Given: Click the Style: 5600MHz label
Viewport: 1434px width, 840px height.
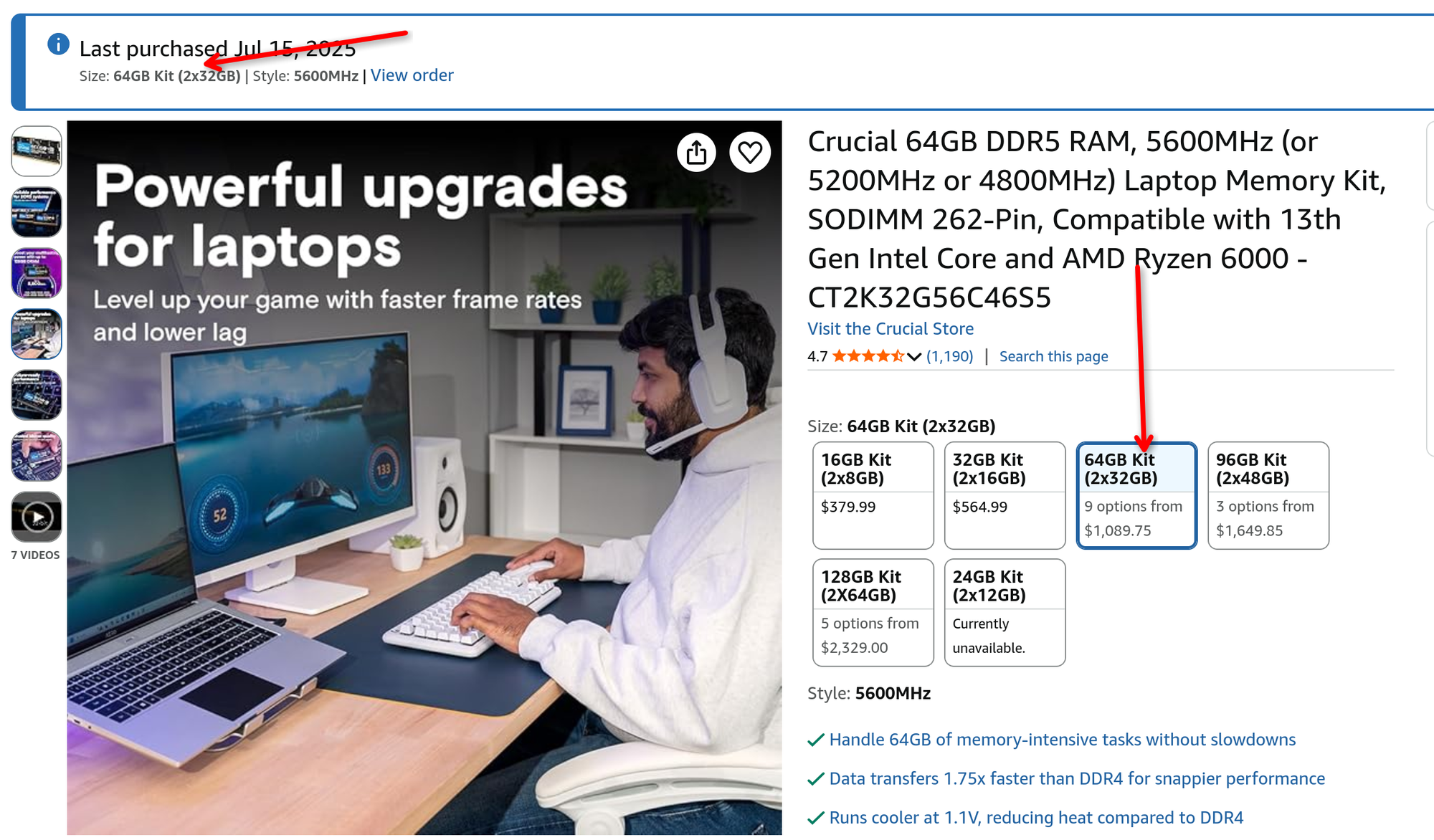Looking at the screenshot, I should coord(869,693).
